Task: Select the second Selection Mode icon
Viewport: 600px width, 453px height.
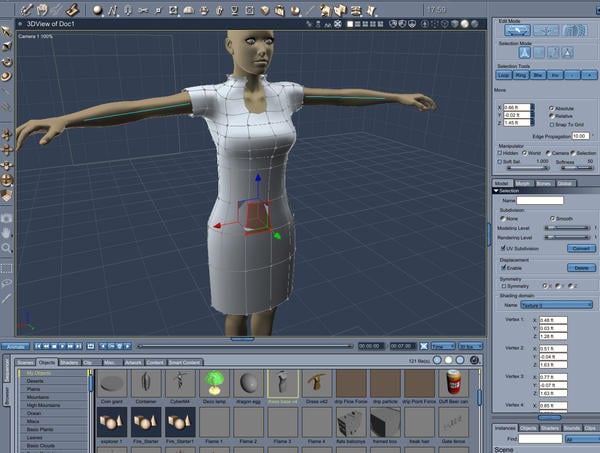Action: 539,52
